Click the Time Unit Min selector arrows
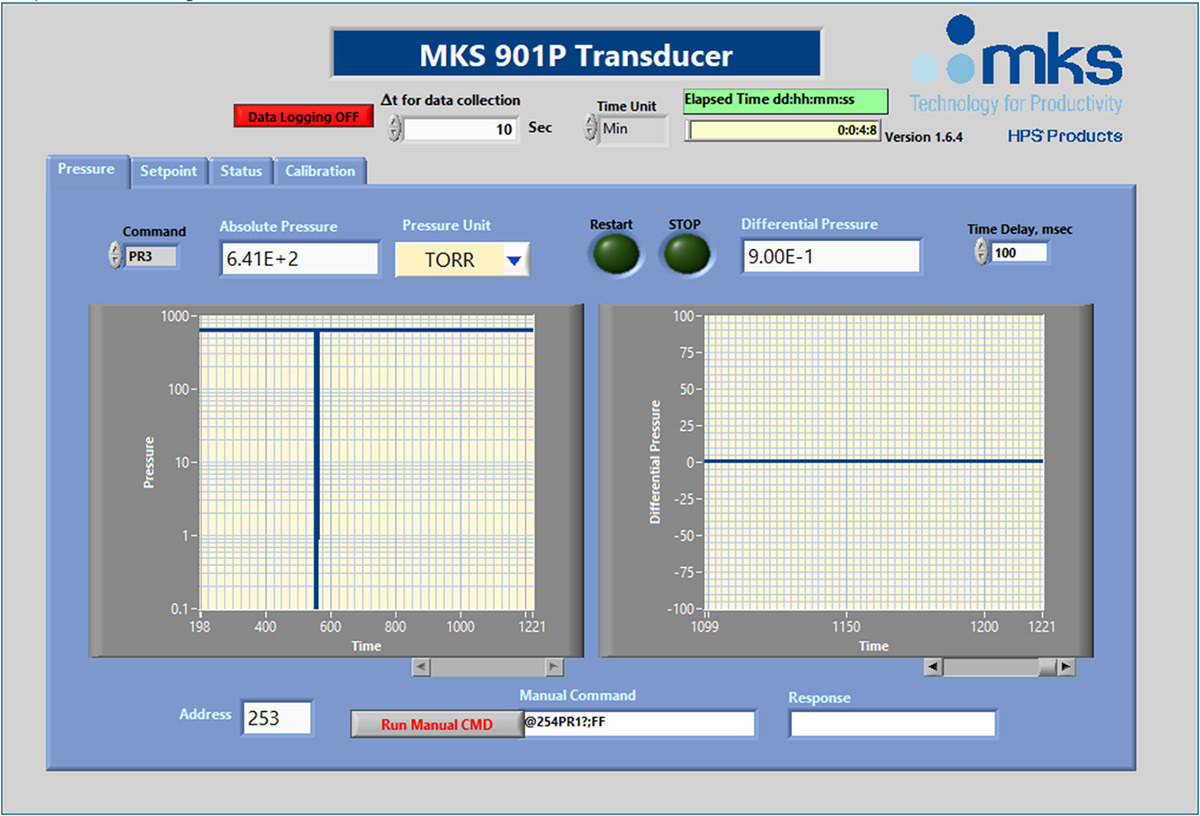The image size is (1200, 816). (x=590, y=129)
